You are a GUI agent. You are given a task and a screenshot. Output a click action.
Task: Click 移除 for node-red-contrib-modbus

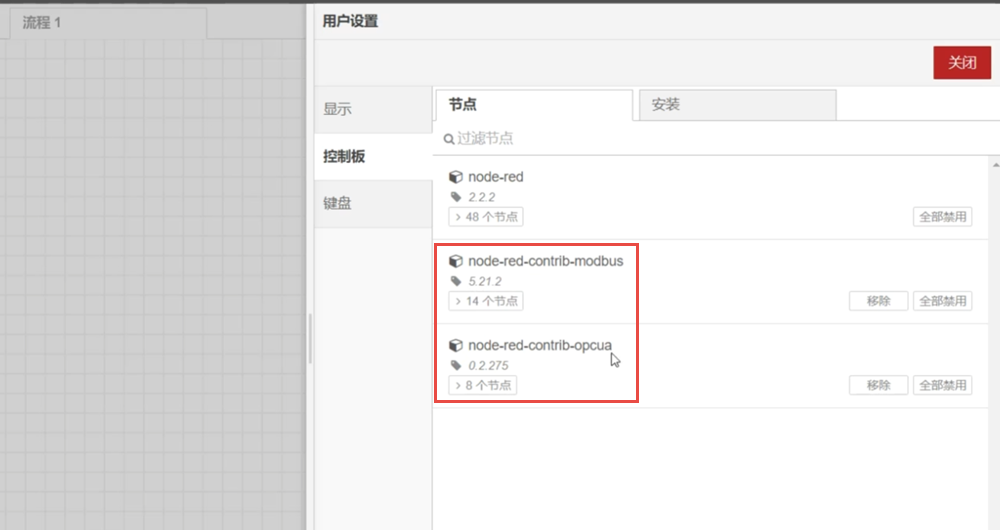click(878, 301)
